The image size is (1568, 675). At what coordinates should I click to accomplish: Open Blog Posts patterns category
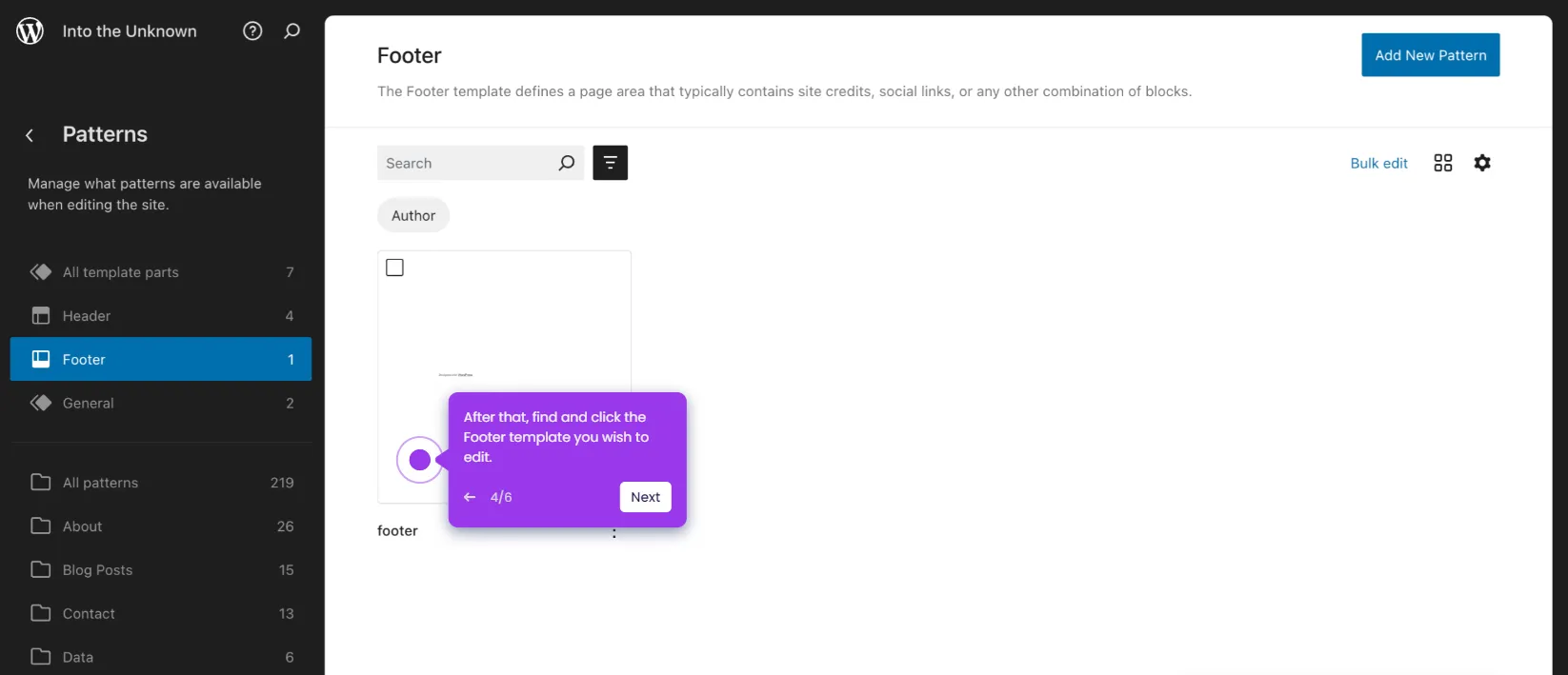161,570
